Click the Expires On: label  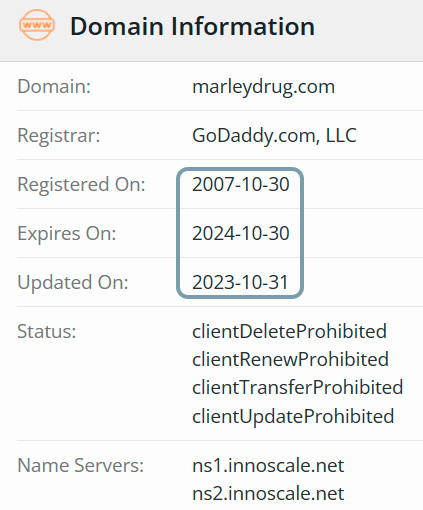67,233
